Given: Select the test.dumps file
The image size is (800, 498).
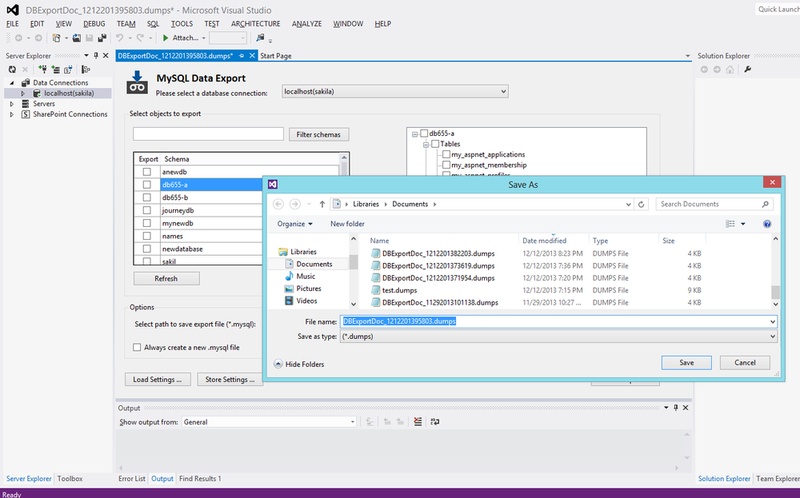Looking at the screenshot, I should [x=399, y=290].
